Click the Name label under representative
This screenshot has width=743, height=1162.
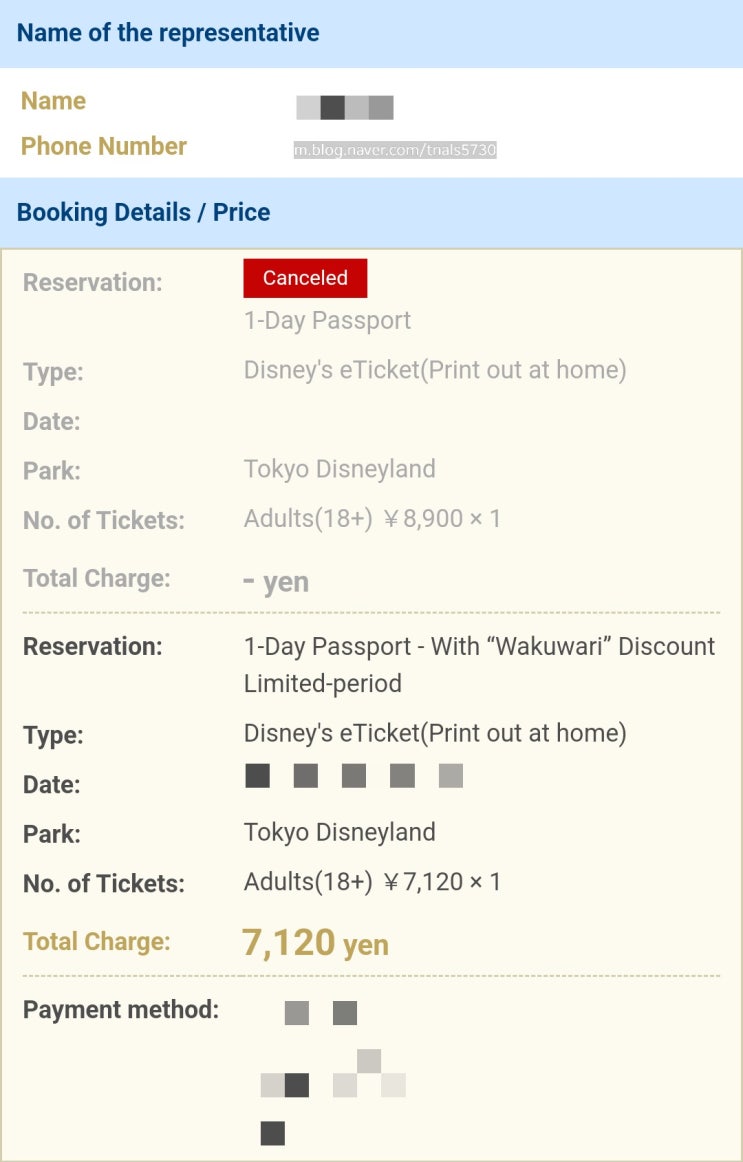pyautogui.click(x=53, y=101)
